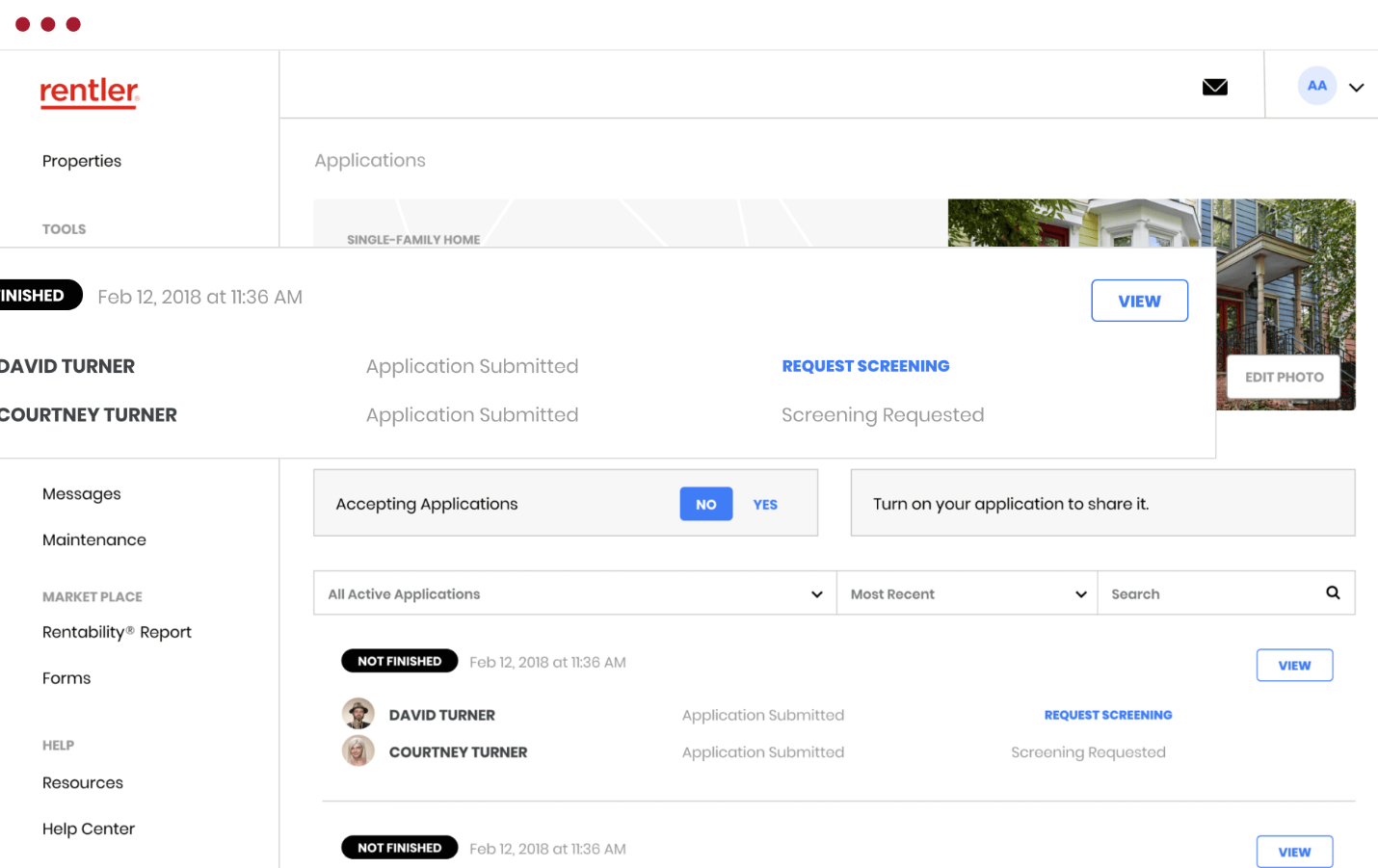Click the AA user avatar
Viewport: 1378px width, 868px height.
tap(1316, 86)
